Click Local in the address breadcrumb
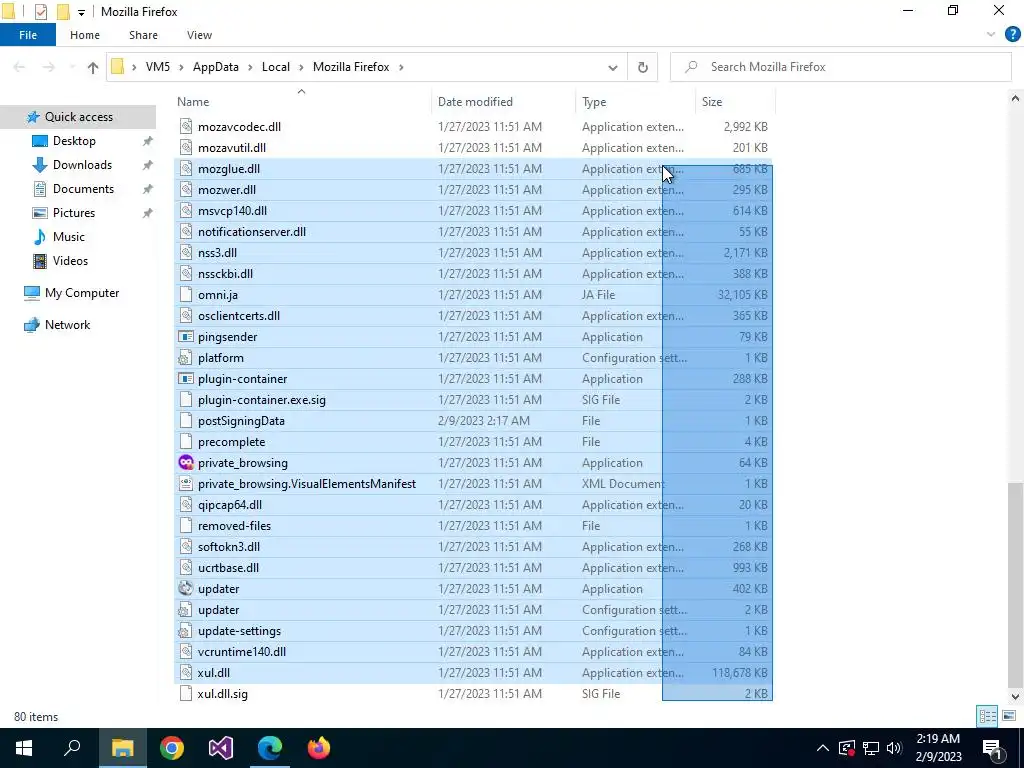This screenshot has width=1024, height=768. 276,67
